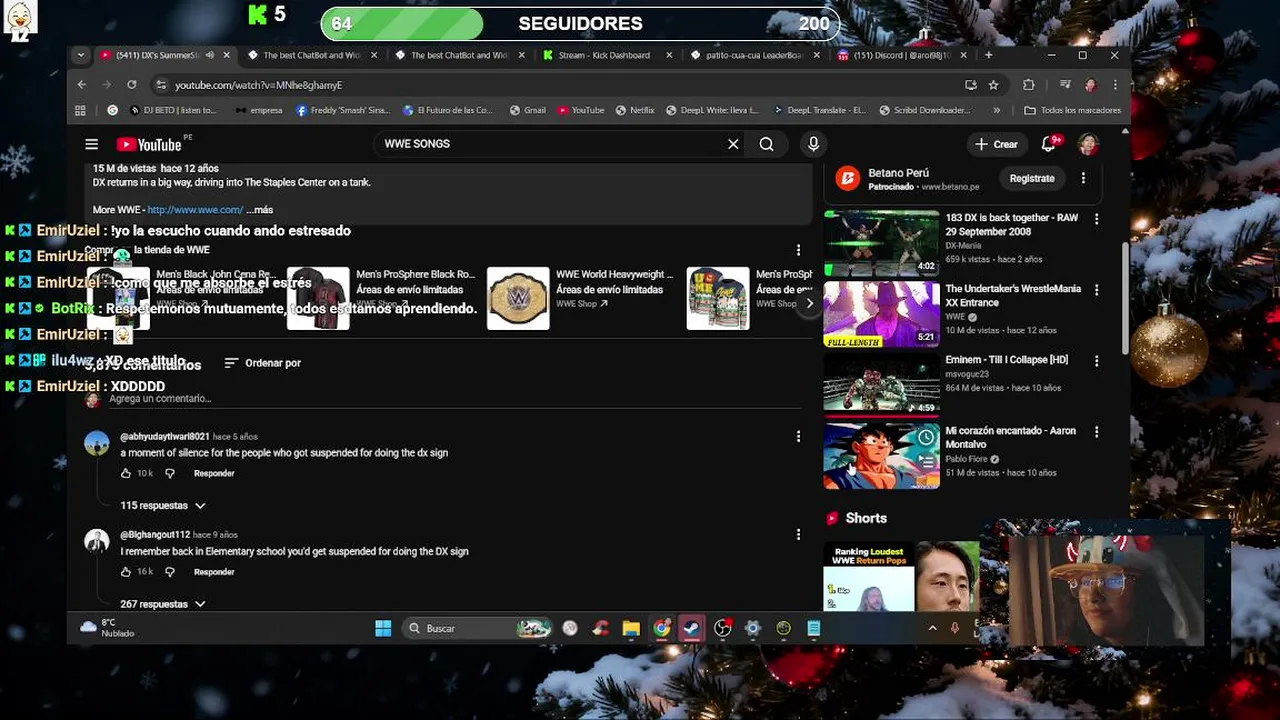The image size is (1280, 720).
Task: Dislike the abhyudaytiwari8021 comment
Action: (169, 473)
